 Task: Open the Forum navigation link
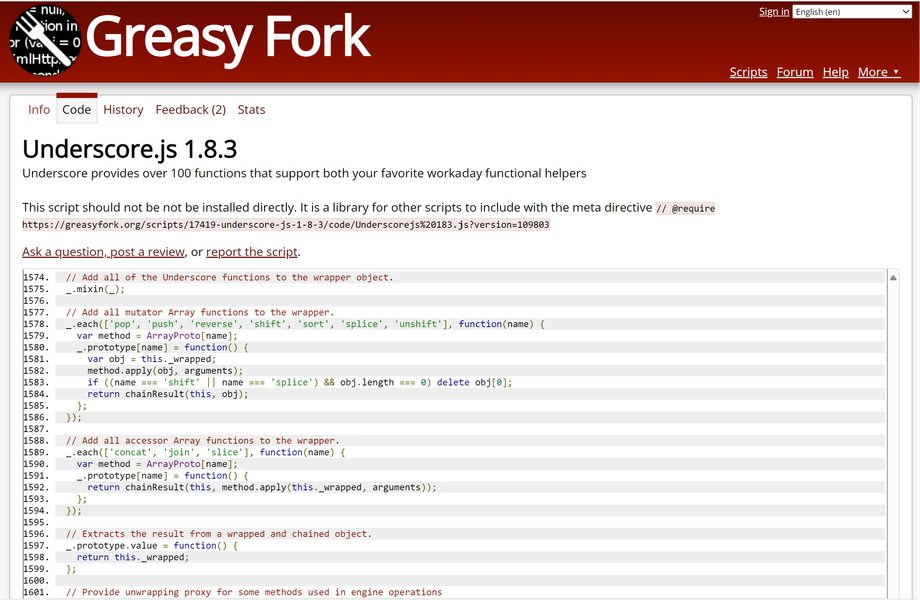coord(795,72)
